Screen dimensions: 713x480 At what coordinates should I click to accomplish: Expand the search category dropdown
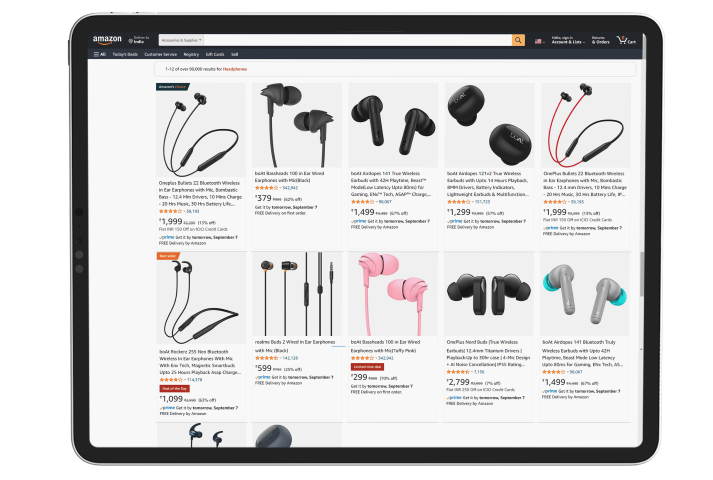(x=181, y=40)
